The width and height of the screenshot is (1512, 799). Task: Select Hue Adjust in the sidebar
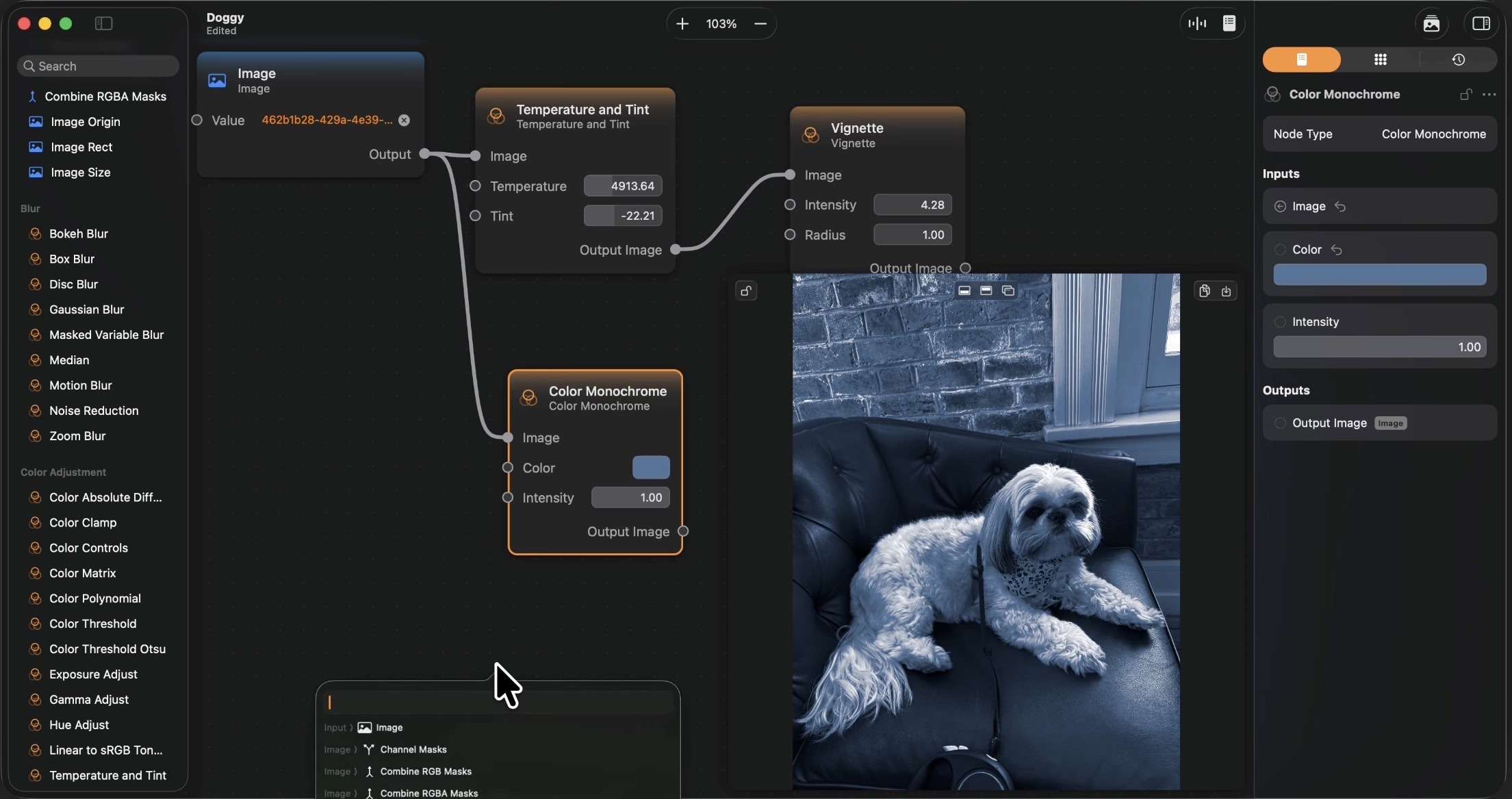tap(79, 725)
